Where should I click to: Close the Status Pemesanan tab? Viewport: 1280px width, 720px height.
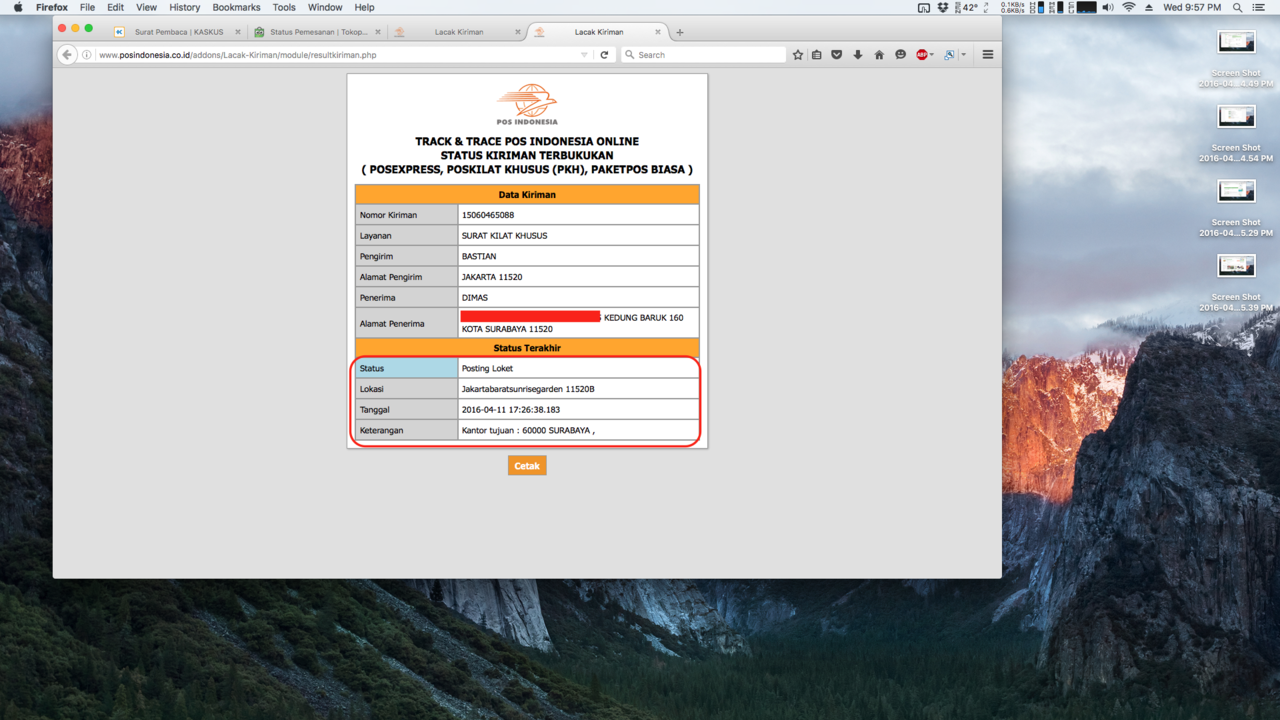pyautogui.click(x=378, y=32)
